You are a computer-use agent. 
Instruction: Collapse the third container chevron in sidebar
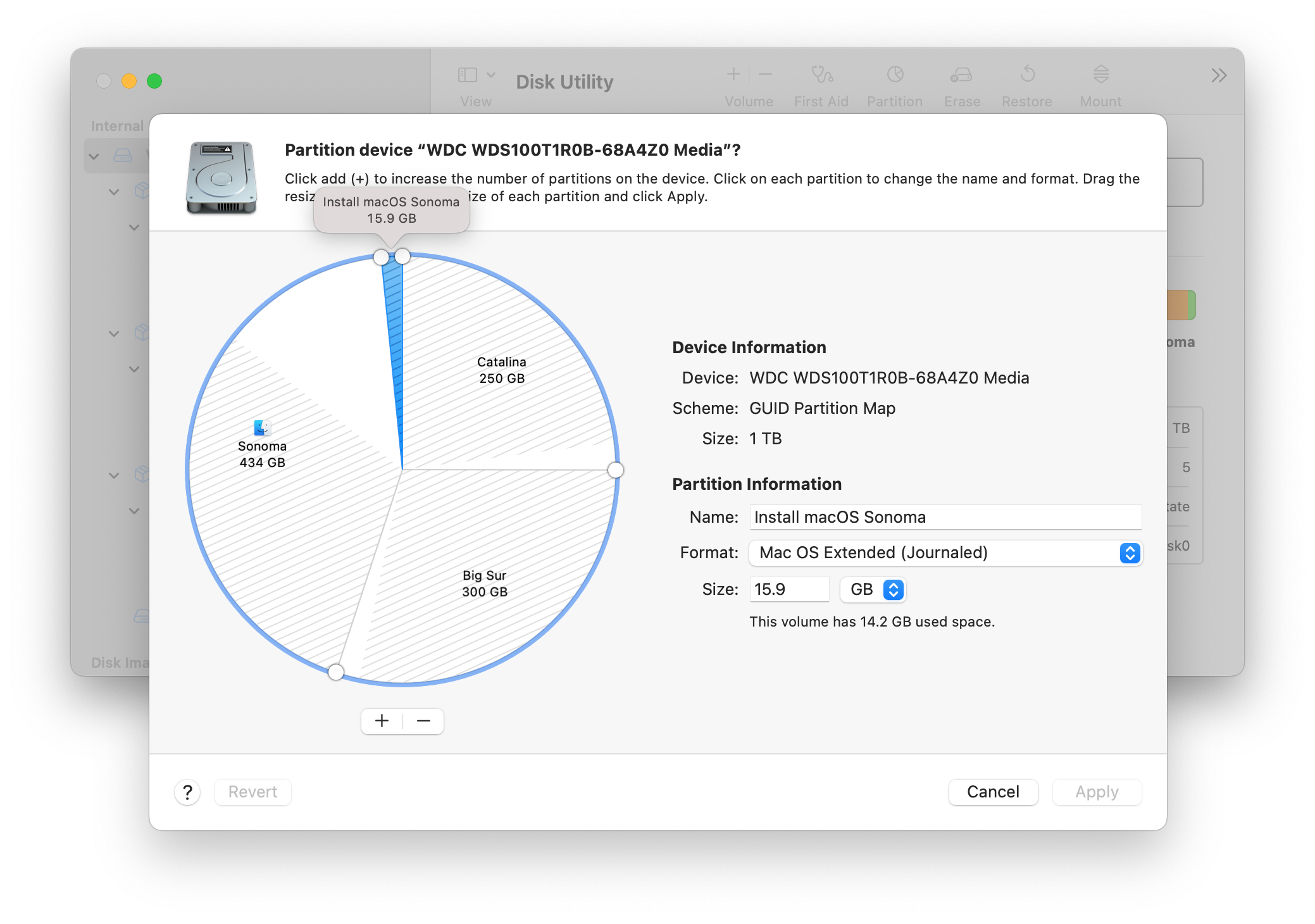point(114,475)
